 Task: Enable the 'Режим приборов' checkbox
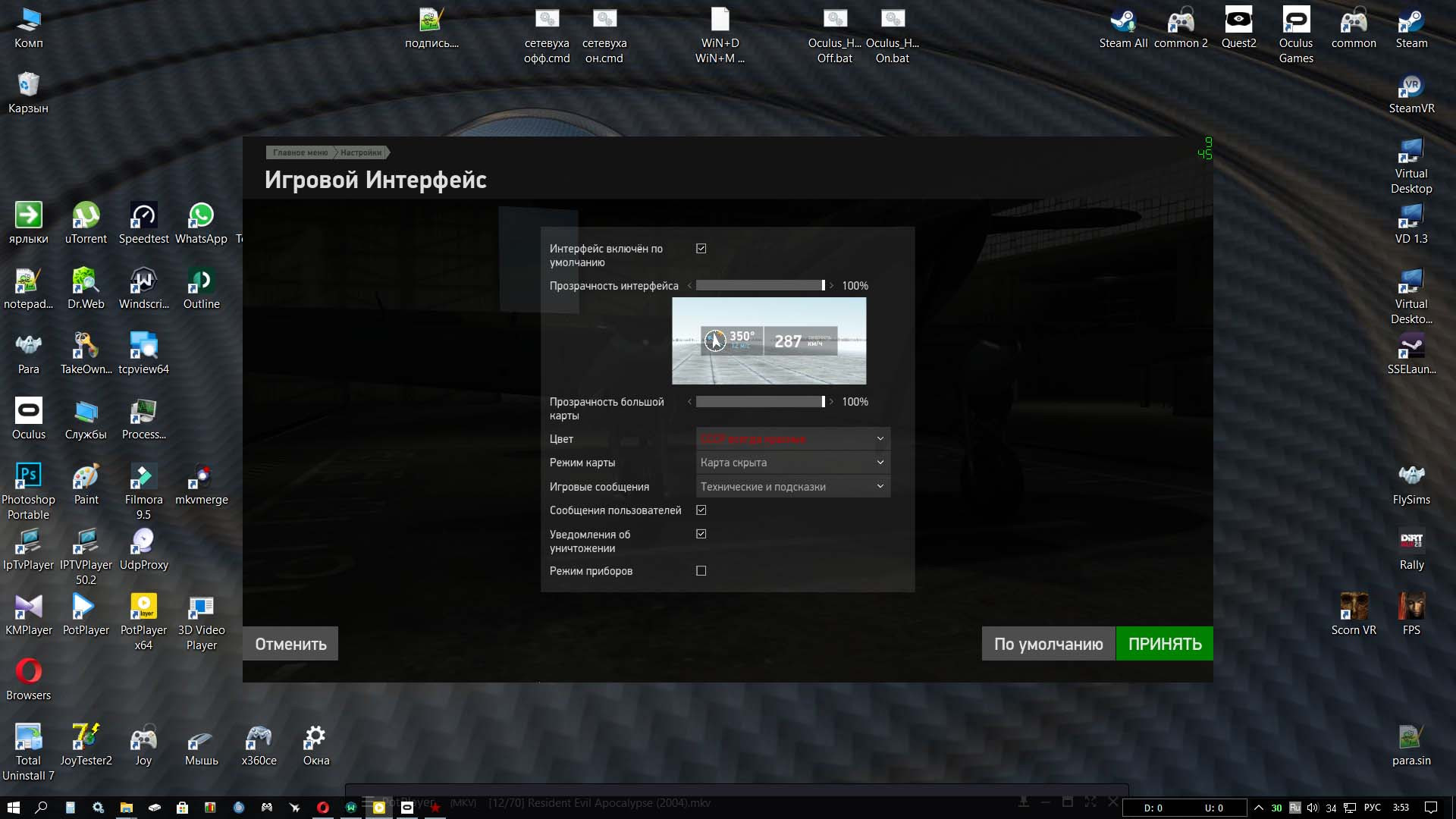[701, 571]
